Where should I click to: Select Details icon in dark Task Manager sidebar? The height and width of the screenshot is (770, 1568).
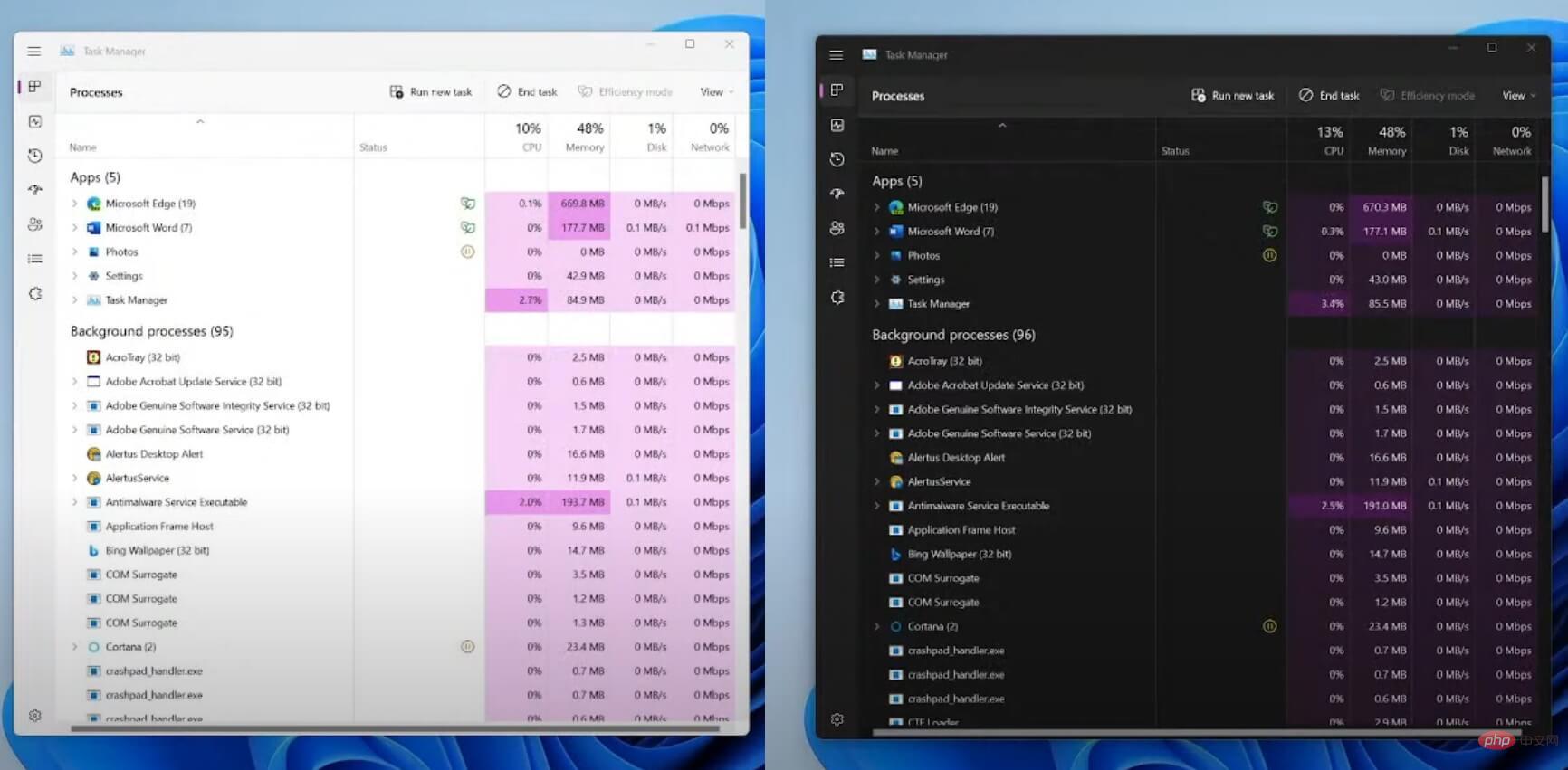click(x=837, y=262)
